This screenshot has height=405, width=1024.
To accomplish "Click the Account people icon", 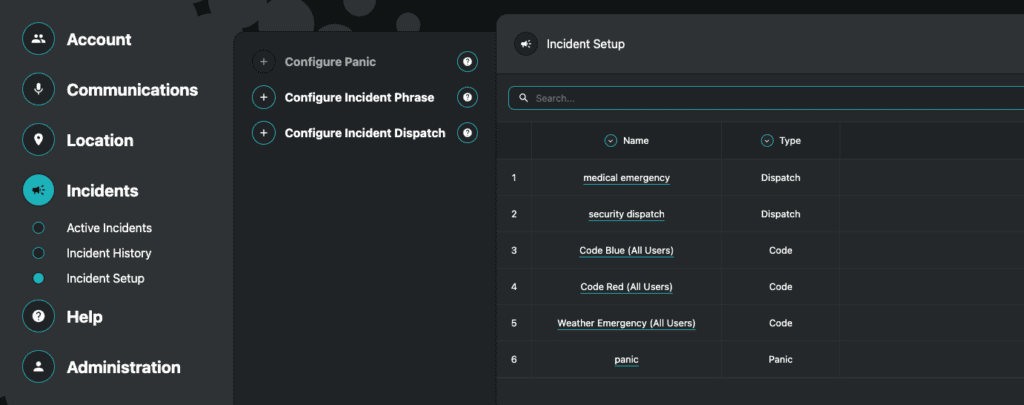I will pyautogui.click(x=38, y=40).
